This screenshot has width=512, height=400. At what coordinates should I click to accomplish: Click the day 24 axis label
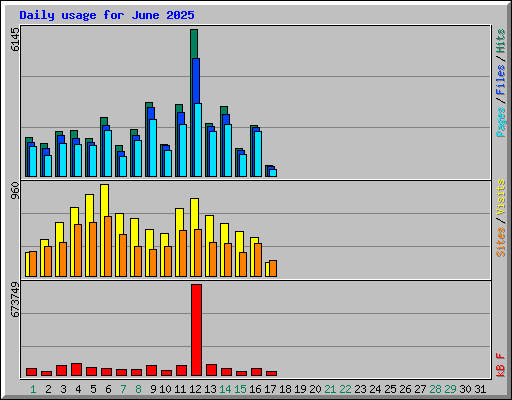pos(375,389)
